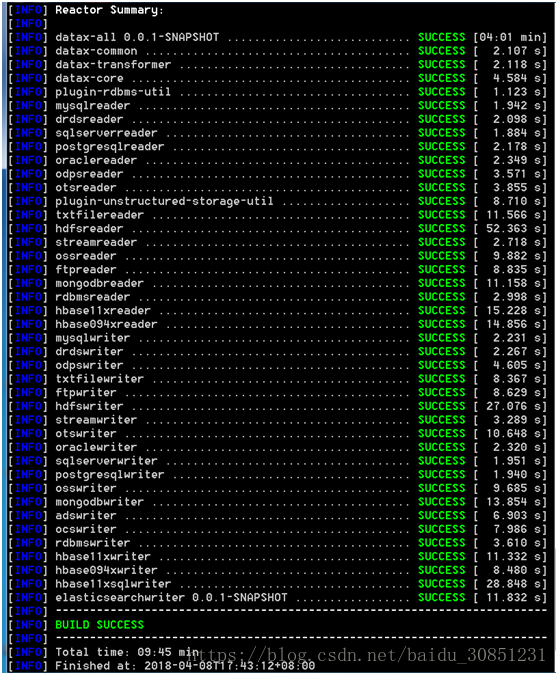Select the 'osswriter' module name
558x675 pixels.
86,489
